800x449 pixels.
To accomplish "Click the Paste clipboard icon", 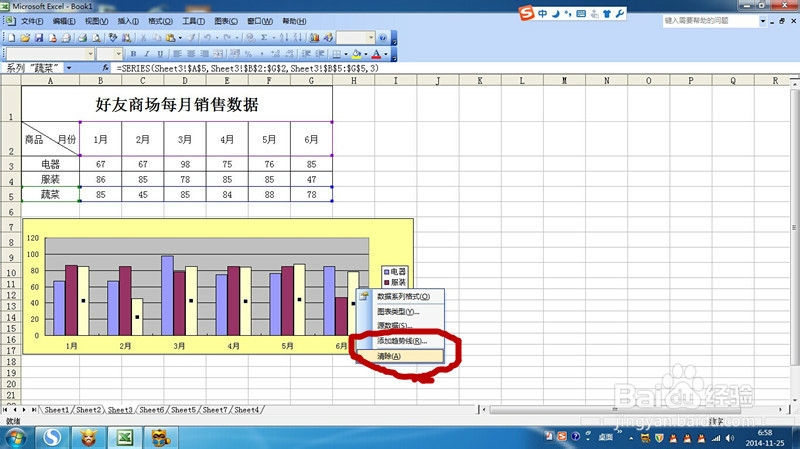I will coord(170,38).
